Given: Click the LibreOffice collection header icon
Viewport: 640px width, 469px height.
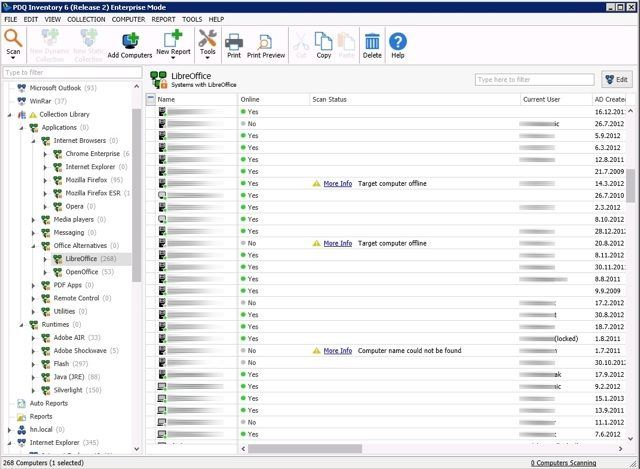Looking at the screenshot, I should pos(159,80).
